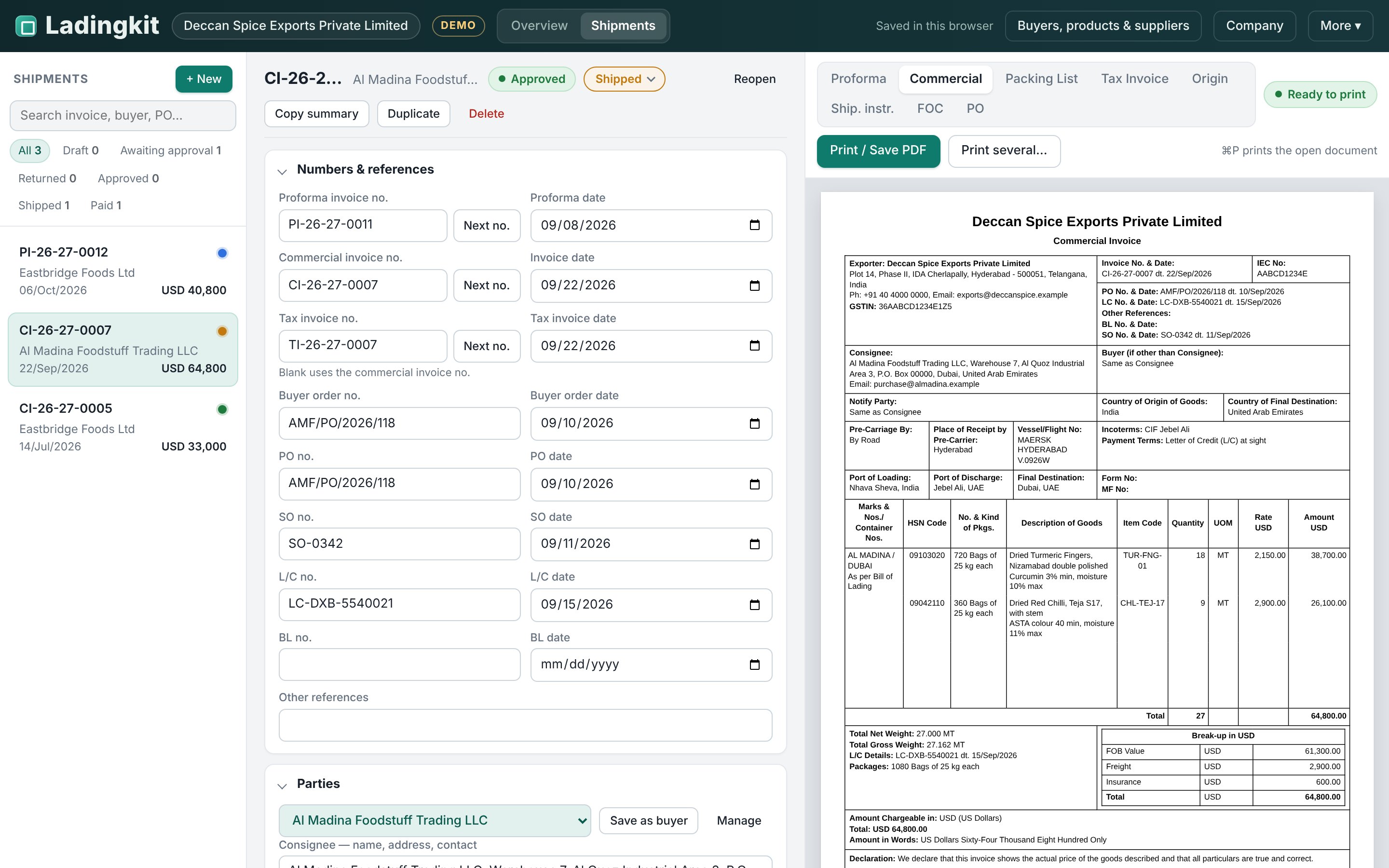The width and height of the screenshot is (1389, 868).
Task: Click the Duplicate button
Action: (413, 114)
